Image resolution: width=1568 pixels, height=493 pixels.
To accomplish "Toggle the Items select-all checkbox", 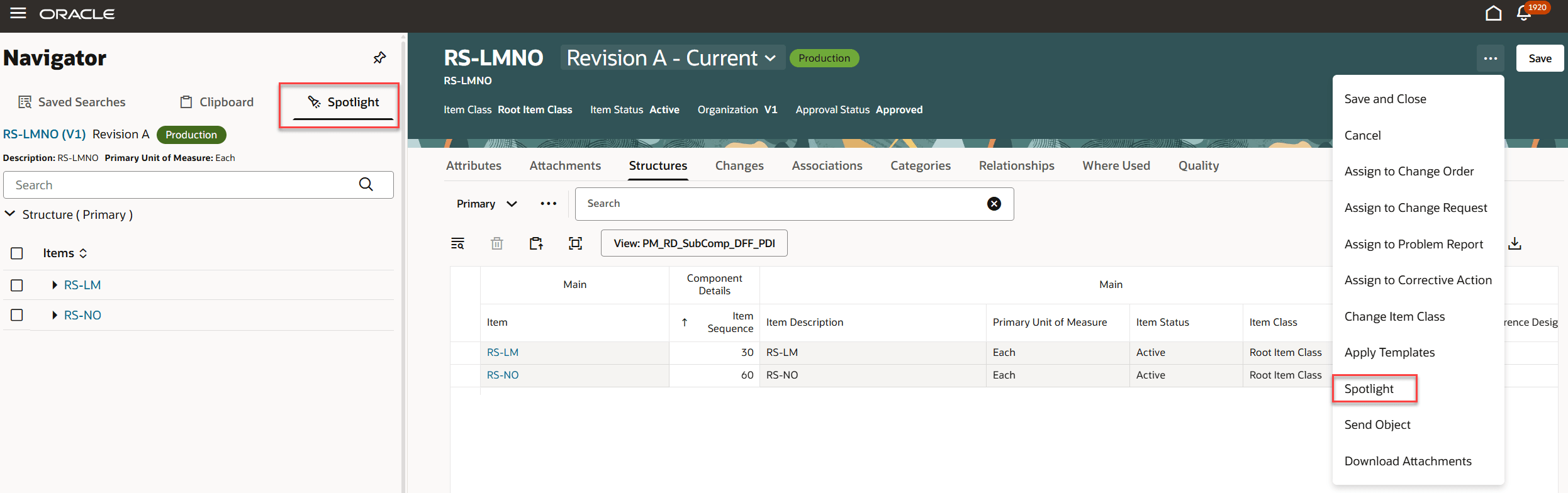I will pos(17,253).
